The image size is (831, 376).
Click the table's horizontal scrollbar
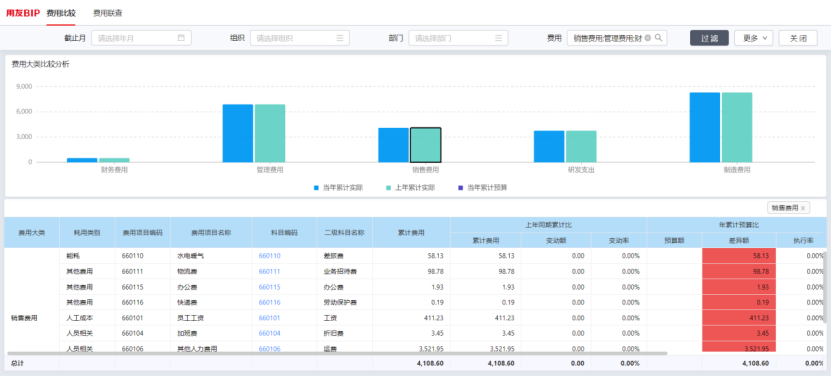337,353
